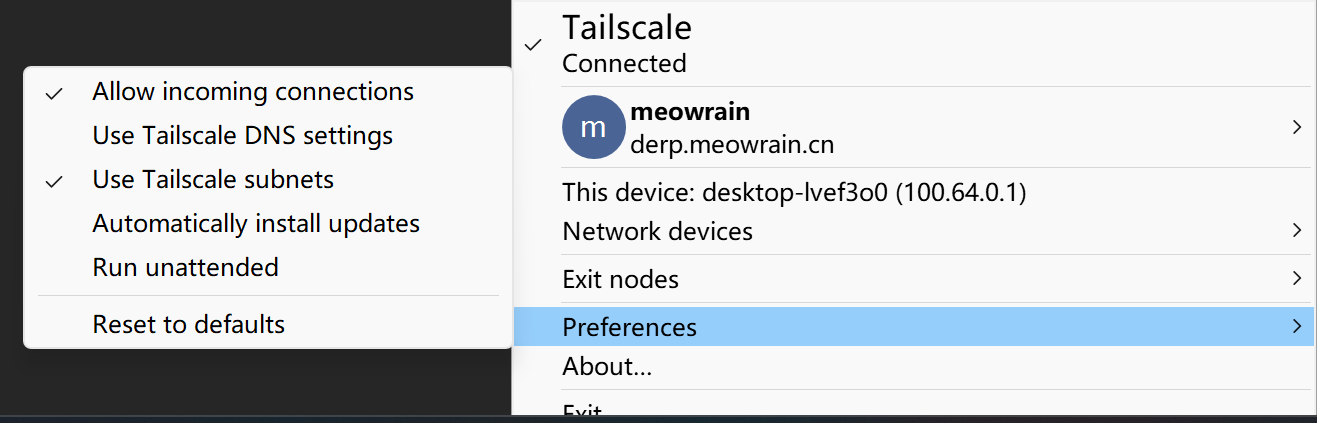Image resolution: width=1317 pixels, height=423 pixels.
Task: Click the Exit menu item
Action: [582, 411]
